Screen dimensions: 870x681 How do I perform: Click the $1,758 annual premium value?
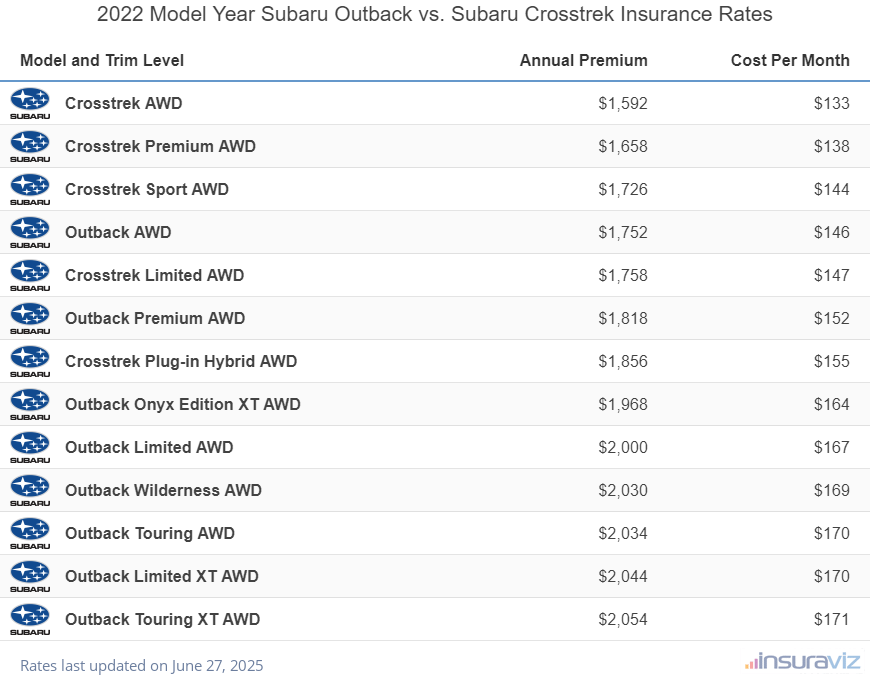point(623,275)
